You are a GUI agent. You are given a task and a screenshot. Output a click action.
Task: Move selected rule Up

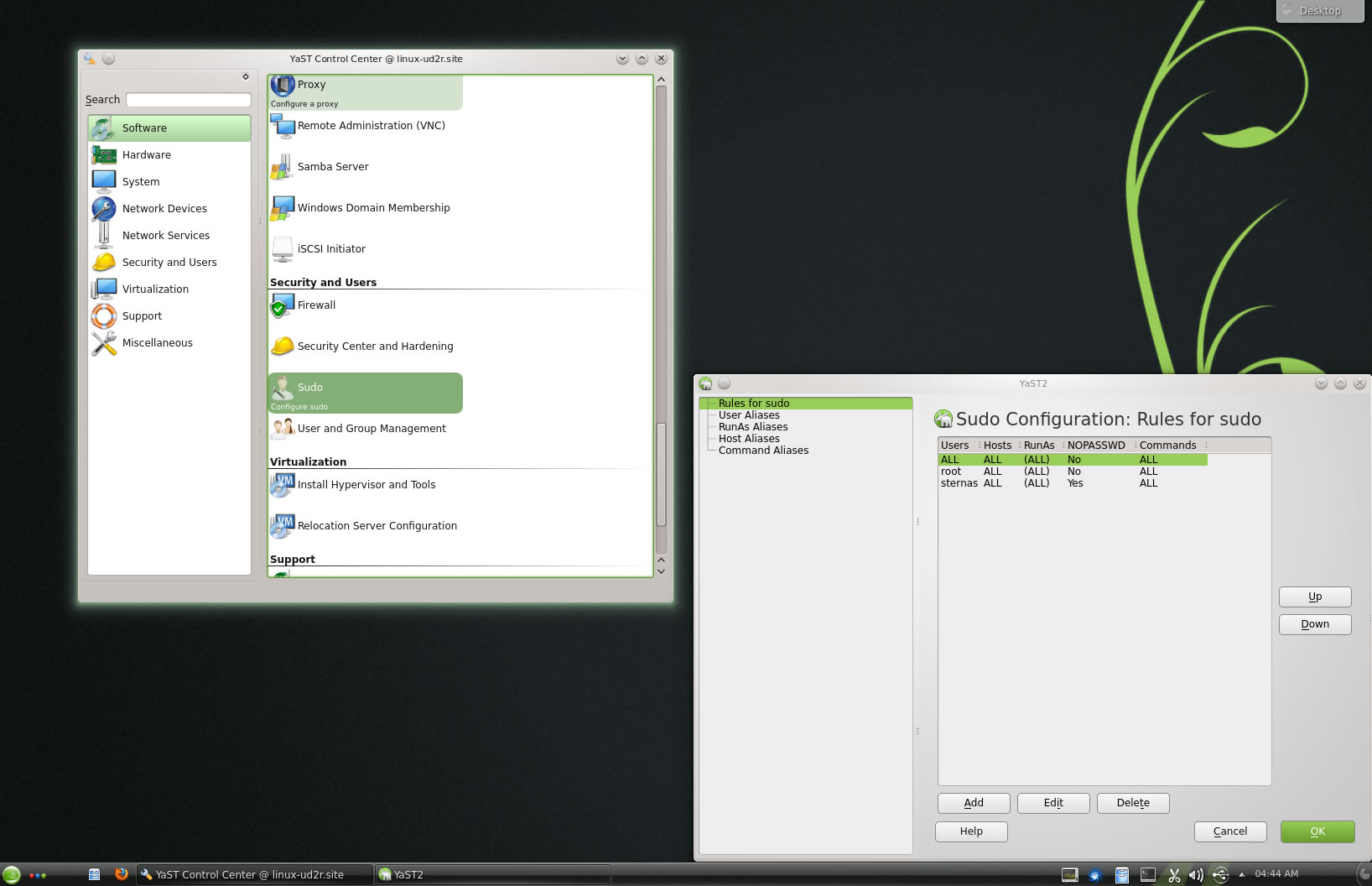(1315, 597)
